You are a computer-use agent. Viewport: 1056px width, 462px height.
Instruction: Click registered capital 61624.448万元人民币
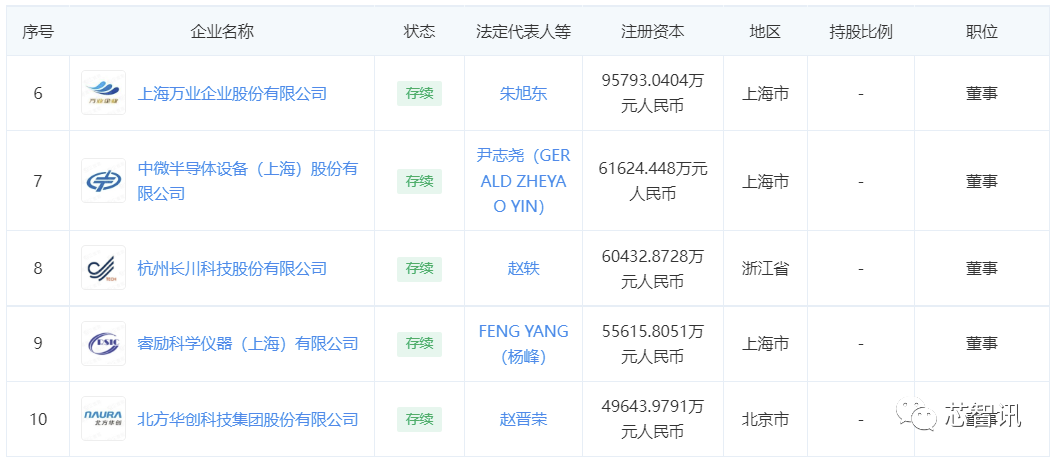coord(653,181)
